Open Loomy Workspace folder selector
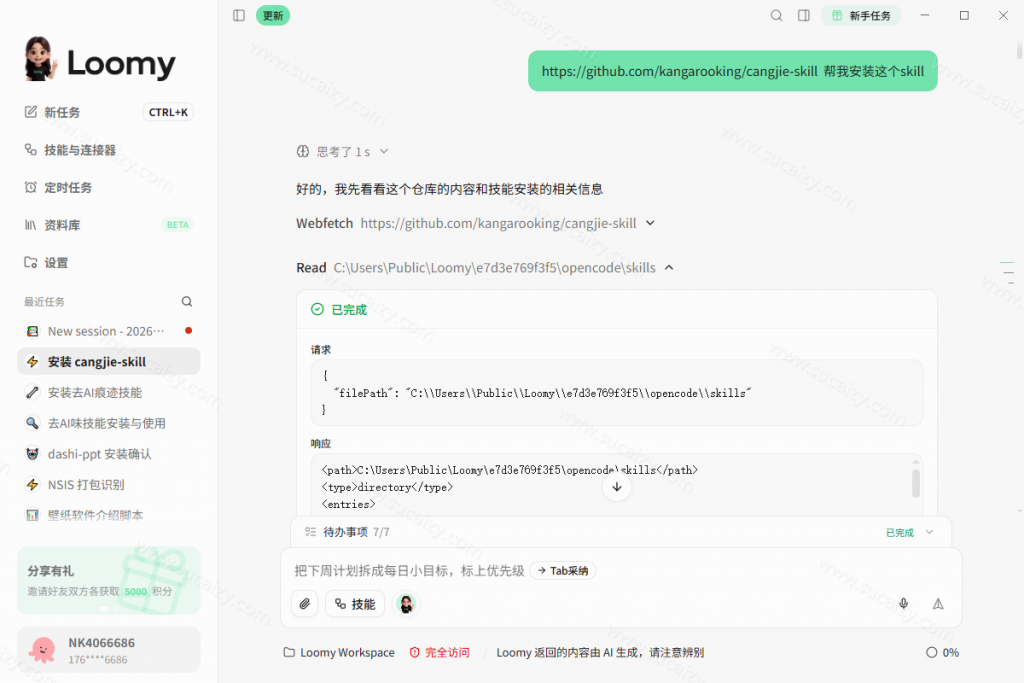This screenshot has height=683, width=1024. click(x=339, y=652)
